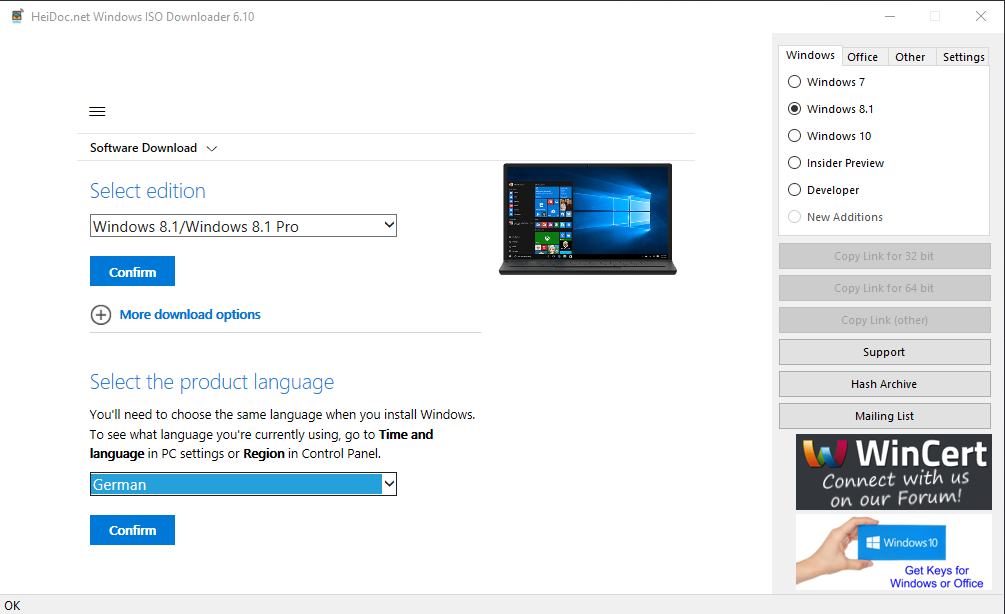The image size is (1005, 614).
Task: Expand the Software Download chevron menu
Action: click(212, 149)
